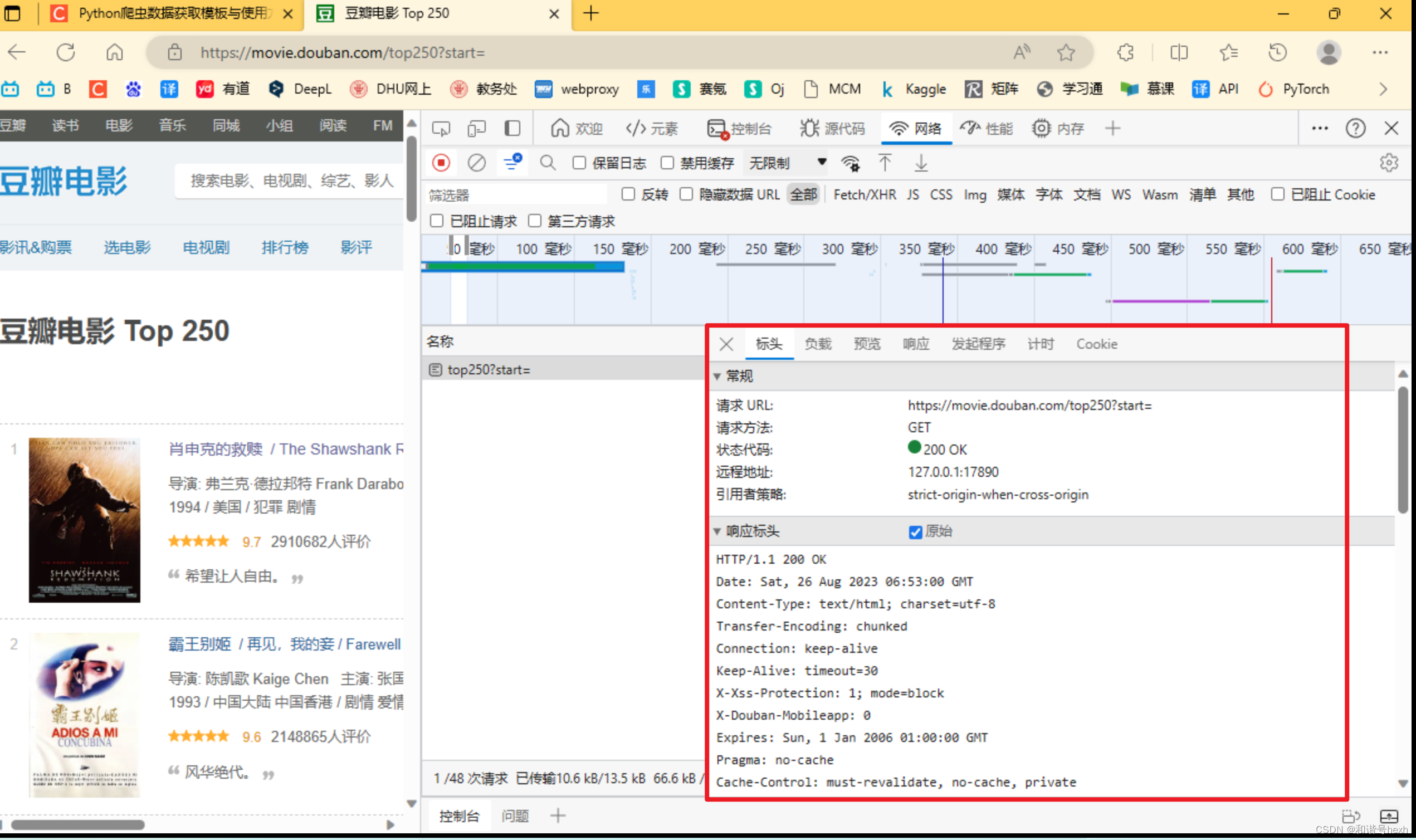Switch to the 响应 tab
Screen dimensions: 1416x840
click(x=916, y=344)
